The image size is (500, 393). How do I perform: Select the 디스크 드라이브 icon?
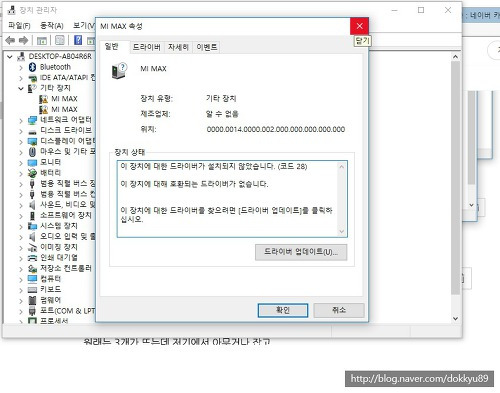click(x=32, y=131)
